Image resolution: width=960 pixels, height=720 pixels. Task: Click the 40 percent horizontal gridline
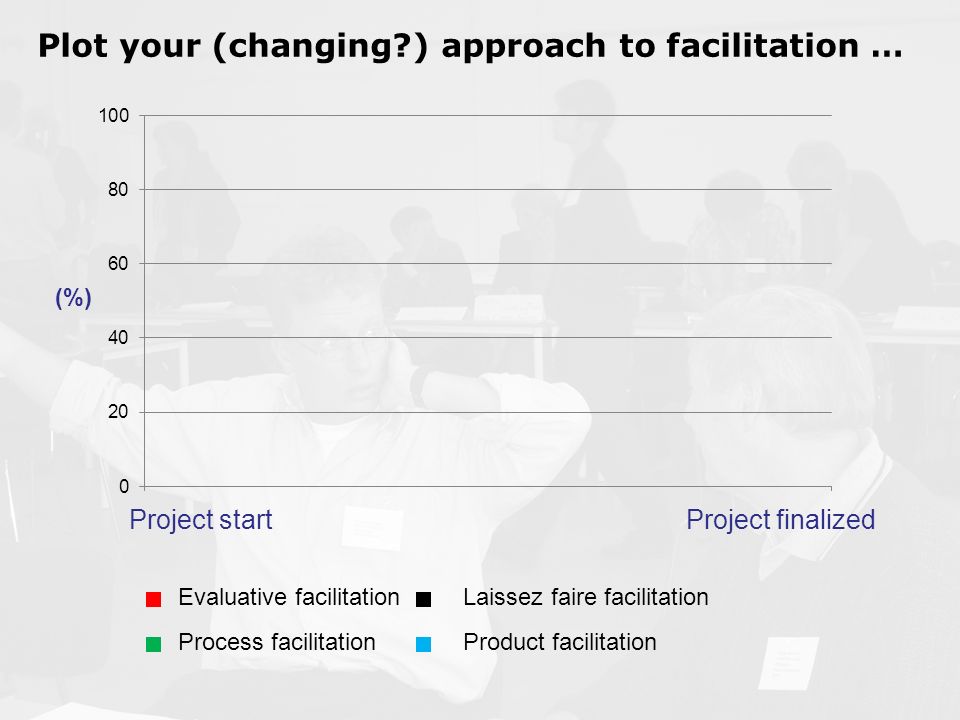[x=488, y=337]
